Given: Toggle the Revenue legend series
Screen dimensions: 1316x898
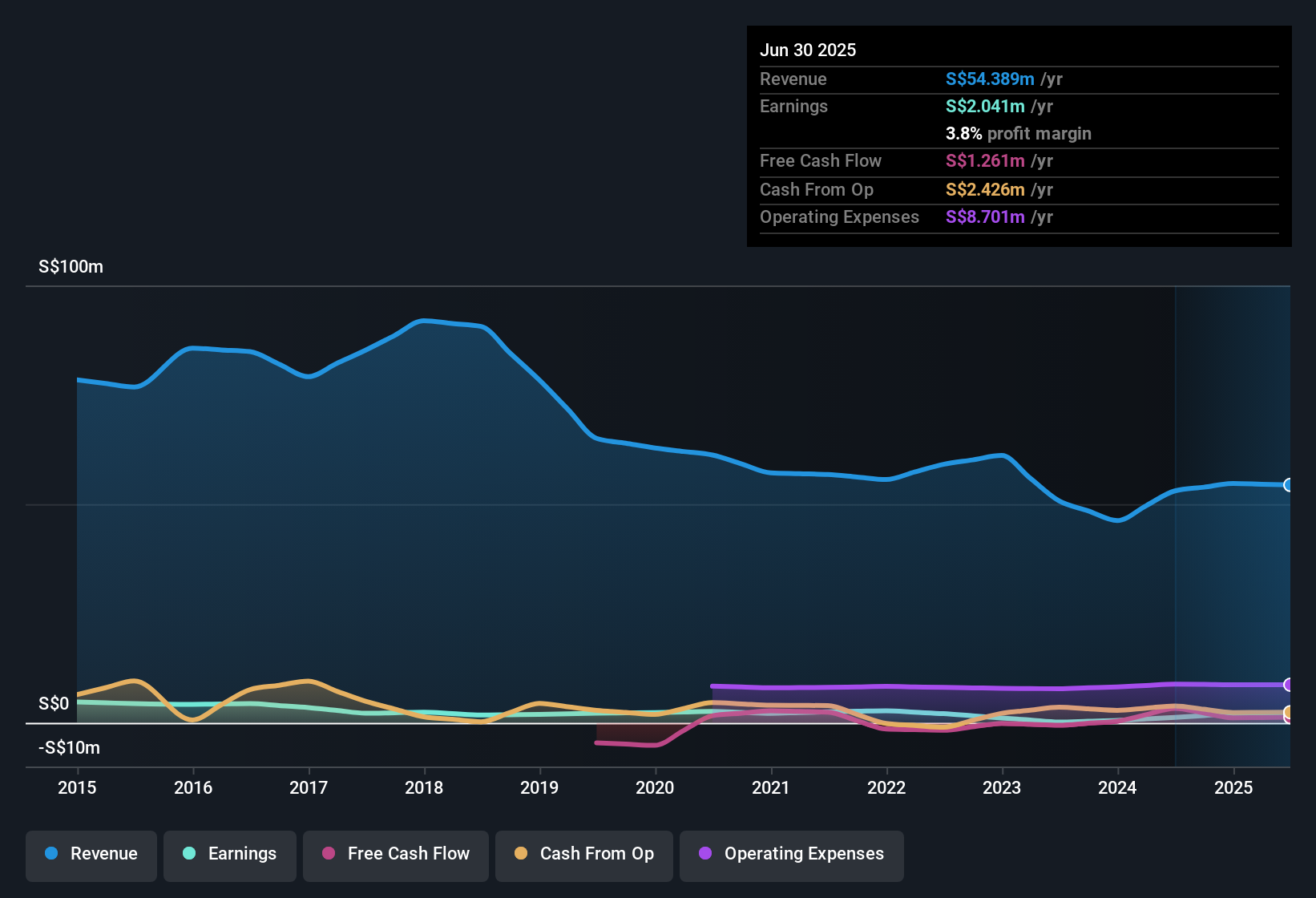Looking at the screenshot, I should pos(91,856).
